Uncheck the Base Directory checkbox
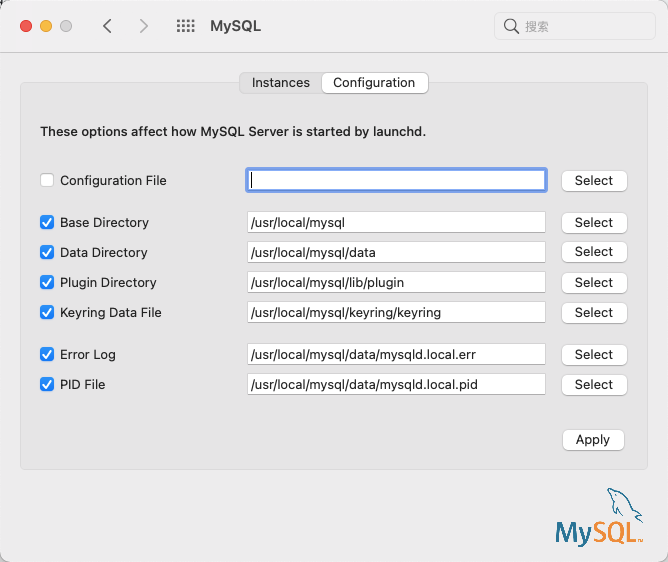The width and height of the screenshot is (668, 562). tap(47, 222)
